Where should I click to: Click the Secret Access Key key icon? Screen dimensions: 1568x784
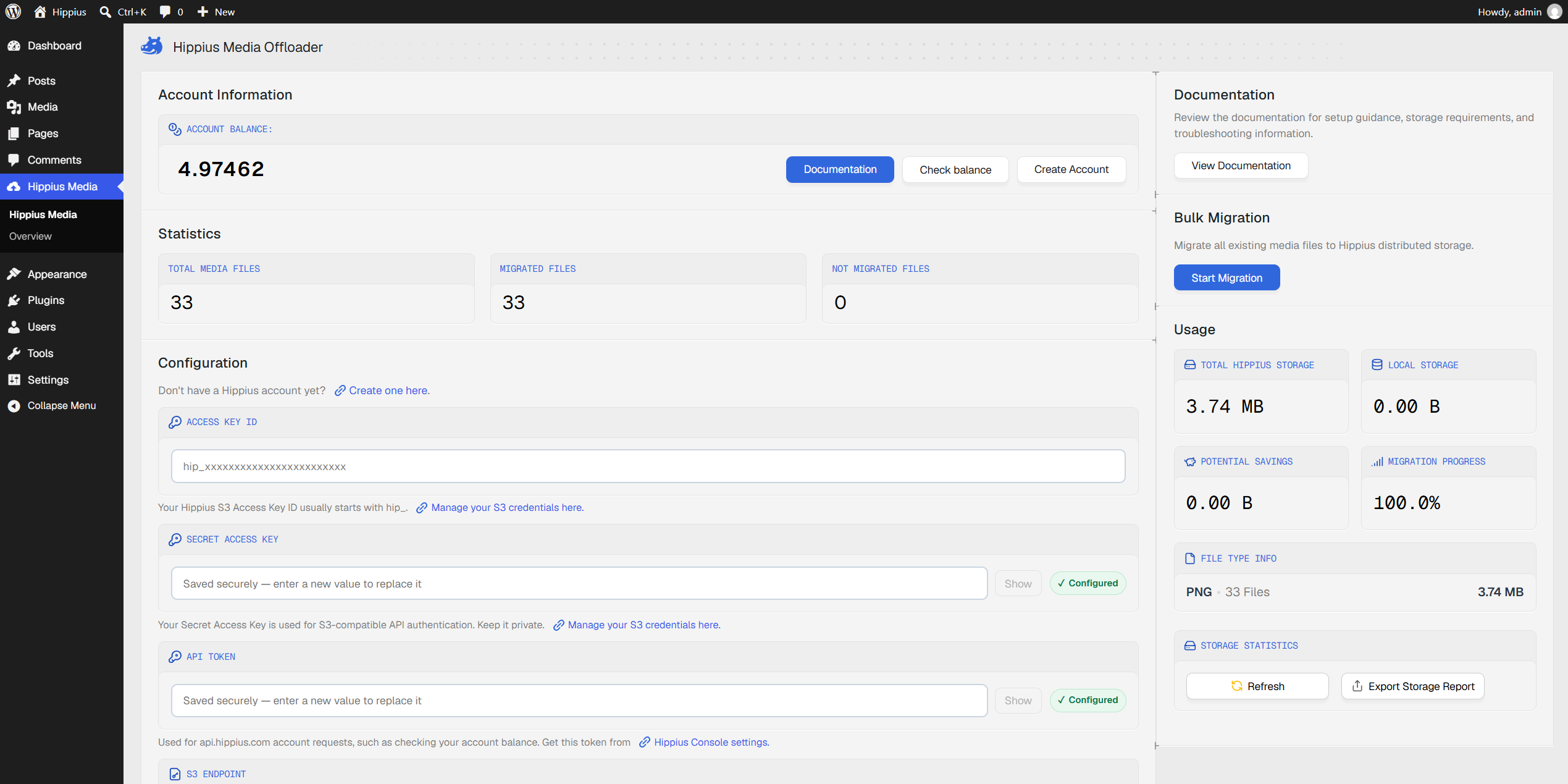click(175, 539)
